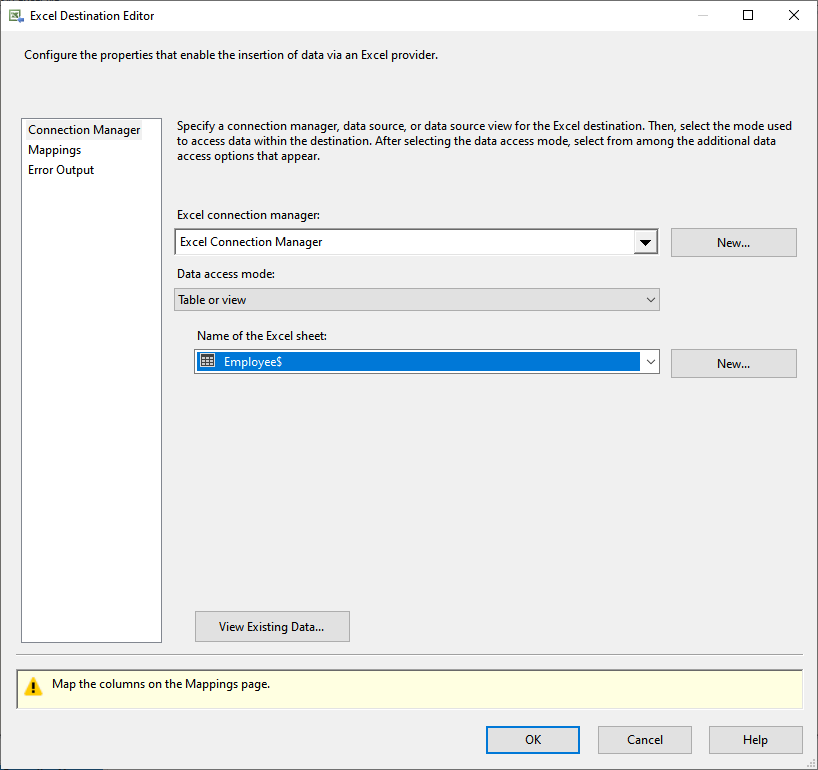Minimize the Excel Destination Editor window
The height and width of the screenshot is (770, 818).
[702, 16]
